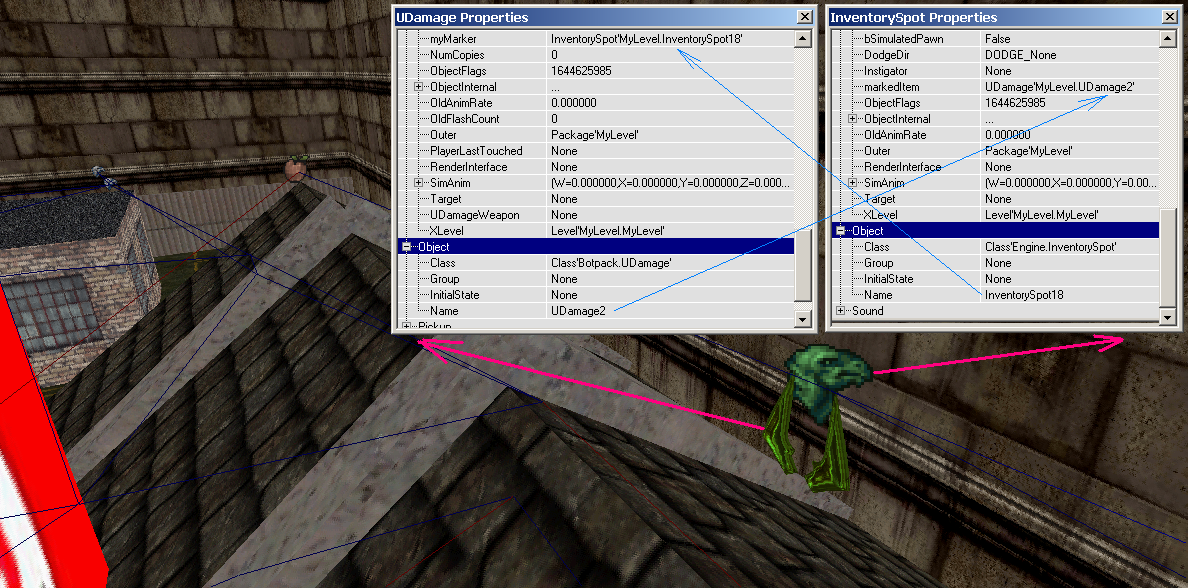The height and width of the screenshot is (588, 1188).
Task: Collapse the Object category in UDamage Properties
Action: [x=406, y=247]
